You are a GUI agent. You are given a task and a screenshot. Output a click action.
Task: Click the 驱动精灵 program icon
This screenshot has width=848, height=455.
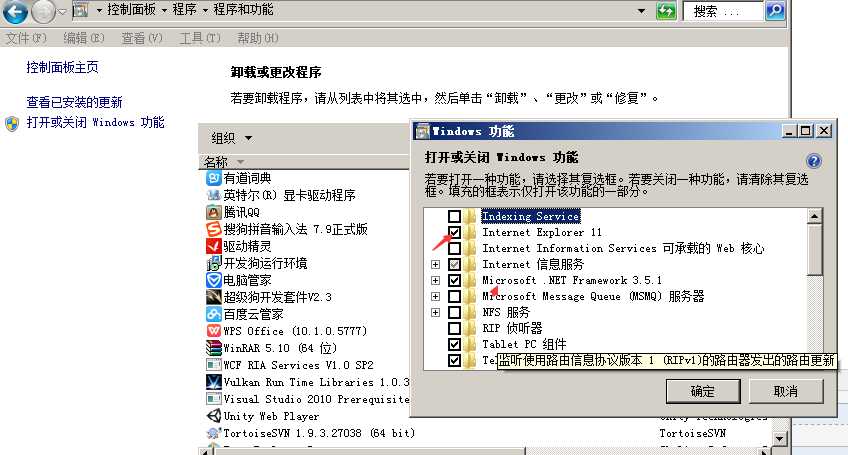[214, 246]
